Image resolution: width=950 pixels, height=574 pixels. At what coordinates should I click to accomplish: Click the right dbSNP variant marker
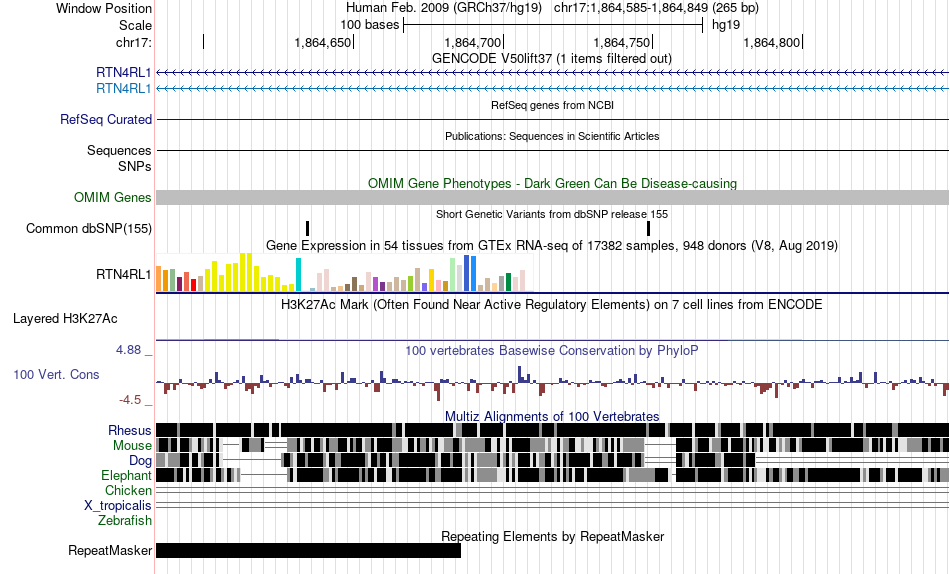[648, 229]
